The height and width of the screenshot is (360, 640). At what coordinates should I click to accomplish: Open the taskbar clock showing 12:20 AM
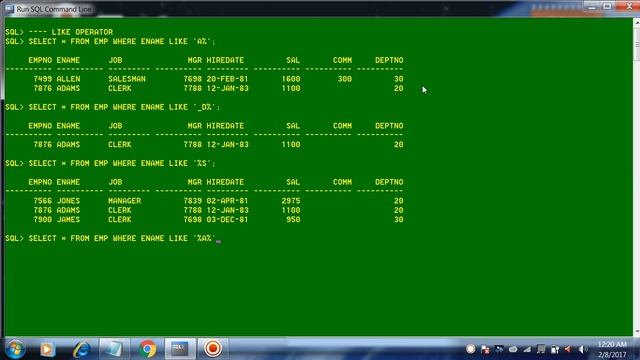612,349
